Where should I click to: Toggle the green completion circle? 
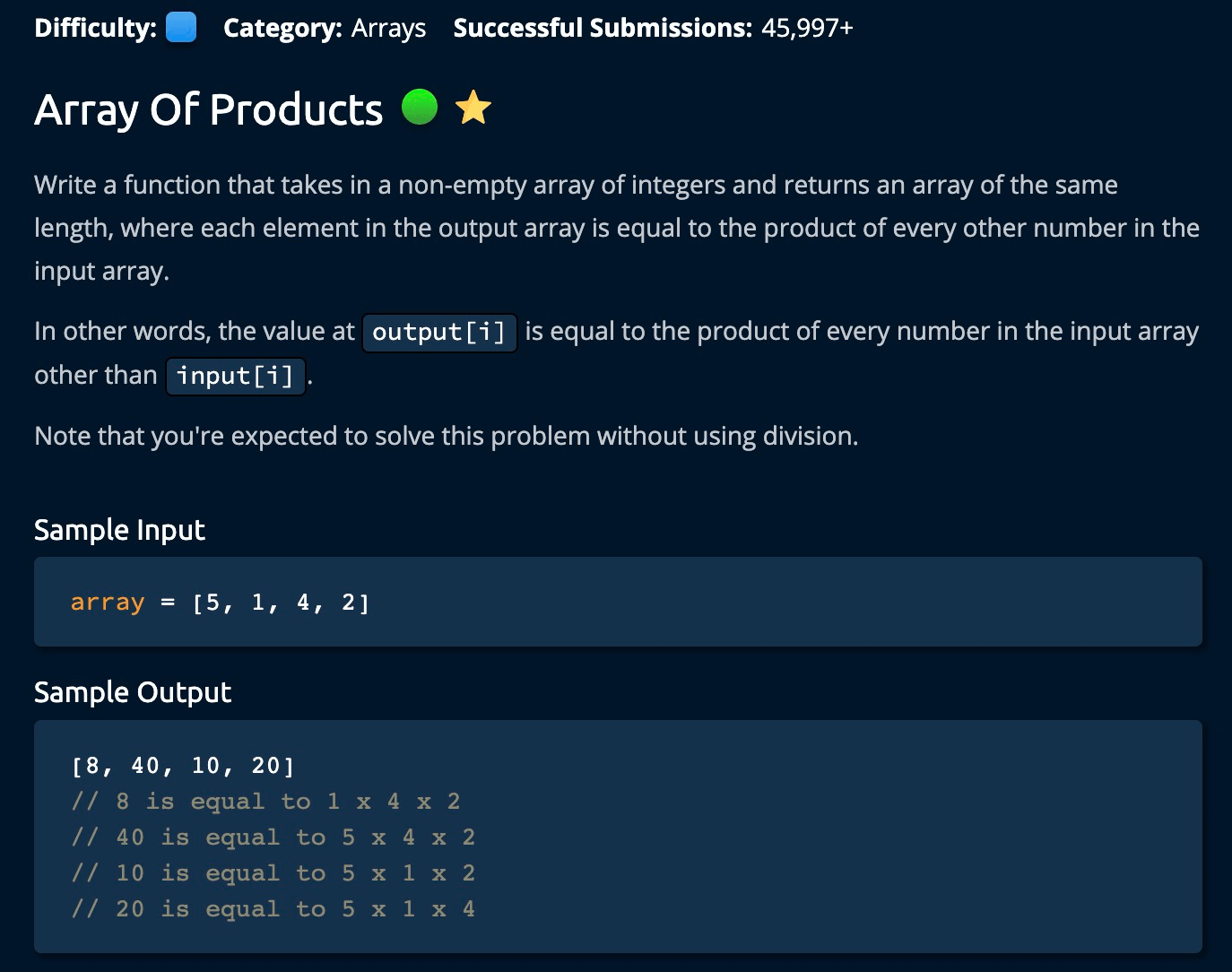[x=419, y=108]
